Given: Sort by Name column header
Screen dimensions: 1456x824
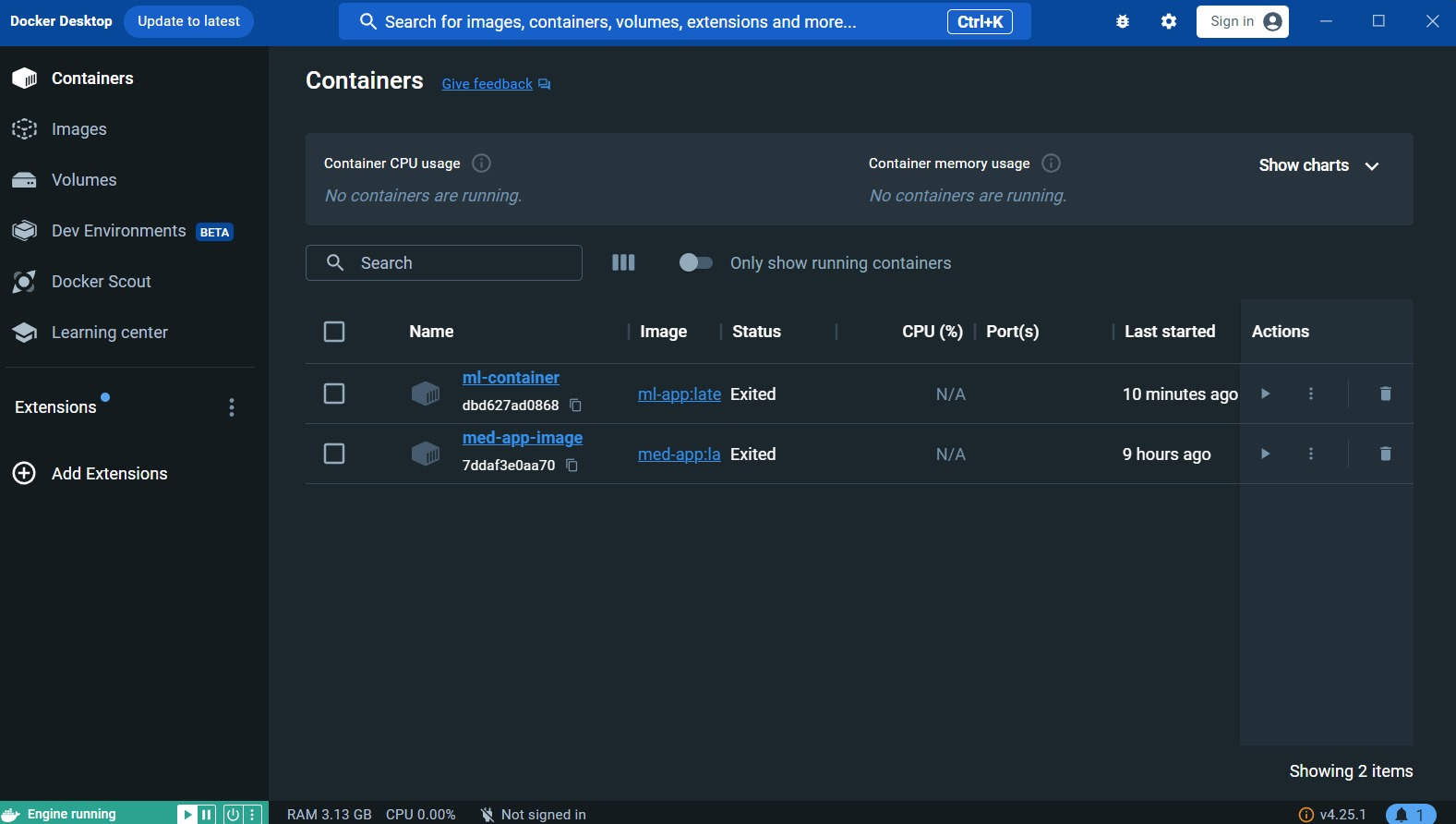Looking at the screenshot, I should pos(431,332).
